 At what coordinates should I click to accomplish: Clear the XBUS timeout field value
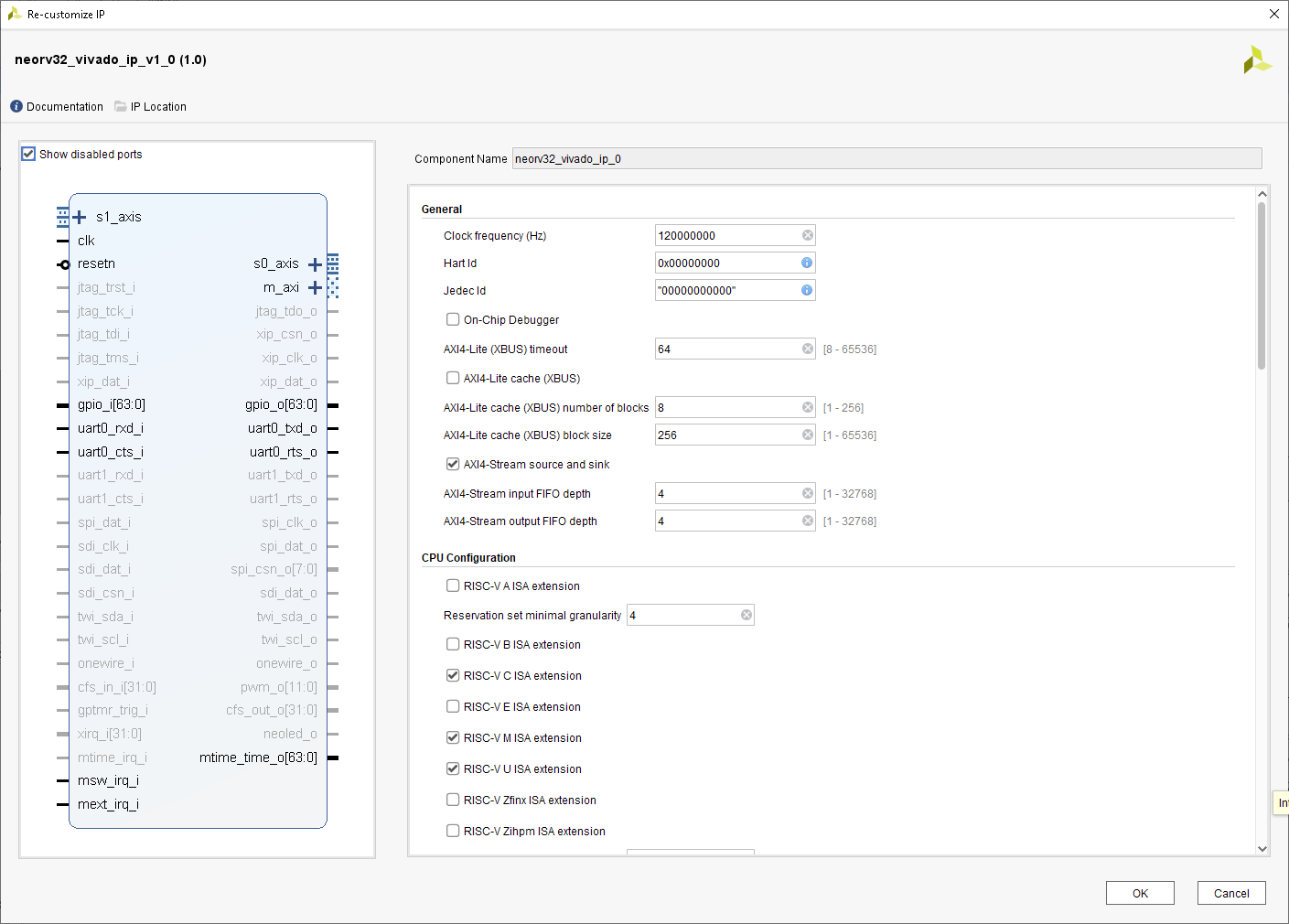pyautogui.click(x=808, y=349)
